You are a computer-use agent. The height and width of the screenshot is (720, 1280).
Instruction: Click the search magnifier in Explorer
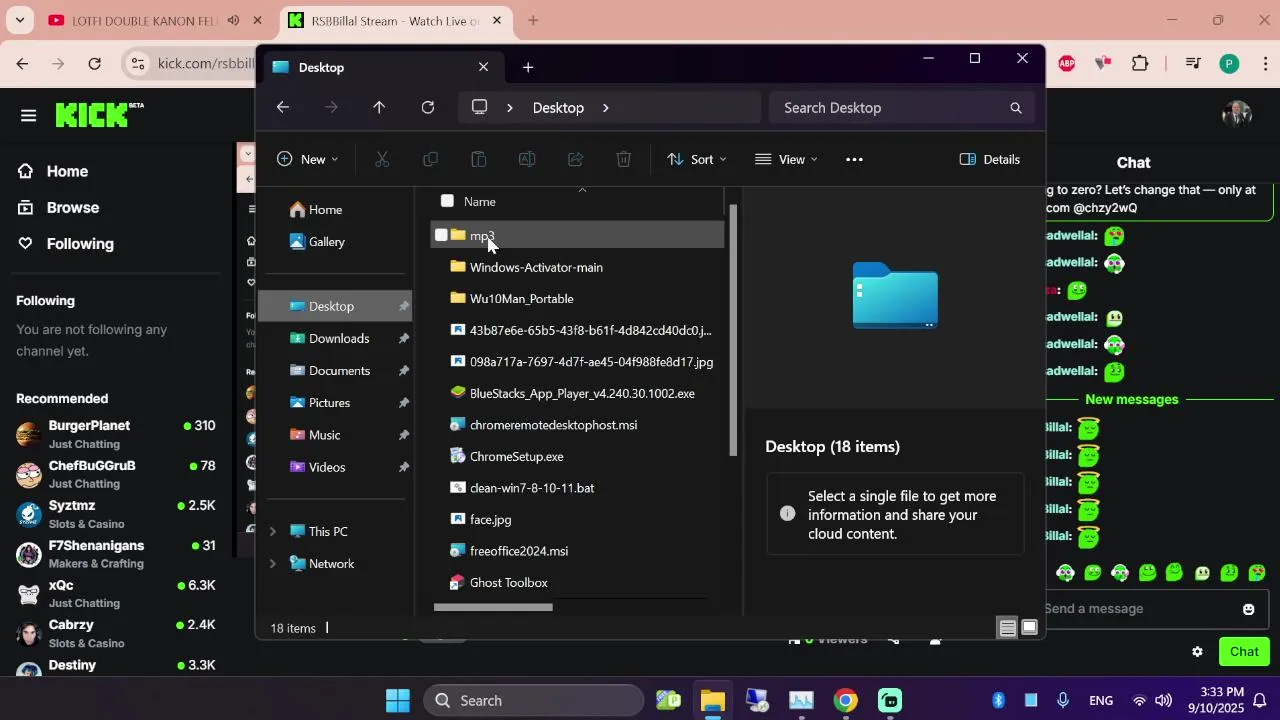click(1016, 108)
